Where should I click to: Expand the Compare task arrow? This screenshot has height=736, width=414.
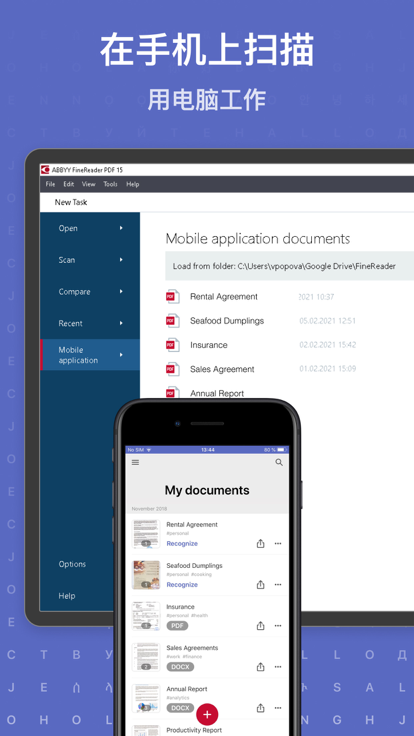(x=121, y=291)
